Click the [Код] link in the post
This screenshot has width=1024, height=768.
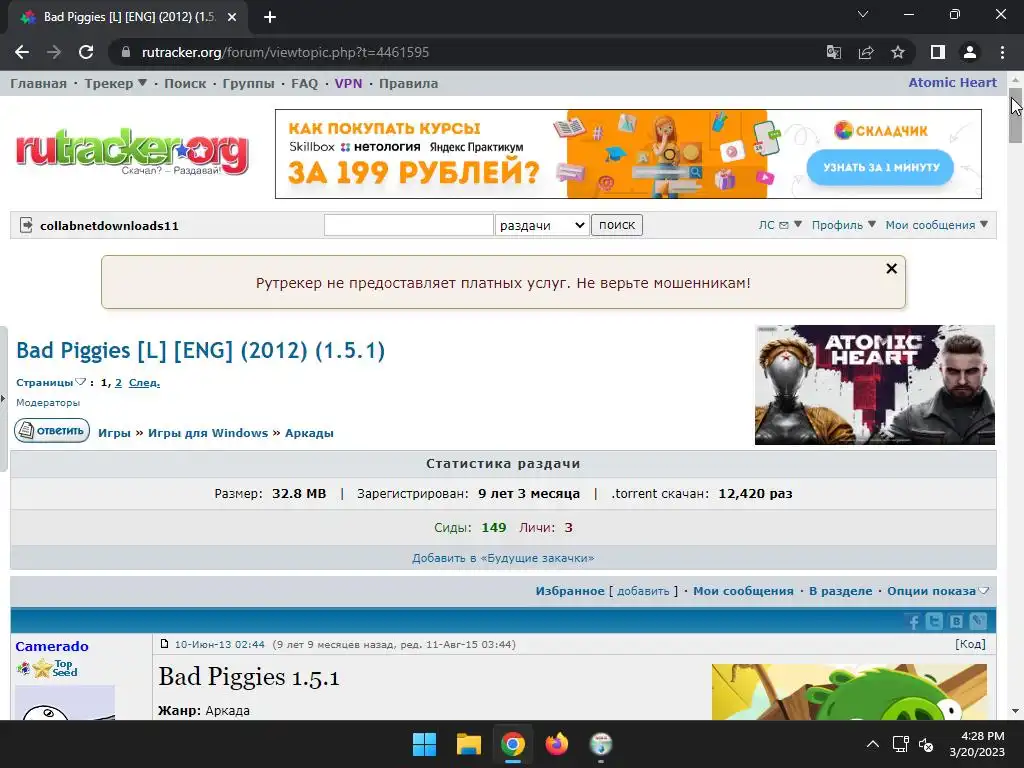pyautogui.click(x=970, y=644)
